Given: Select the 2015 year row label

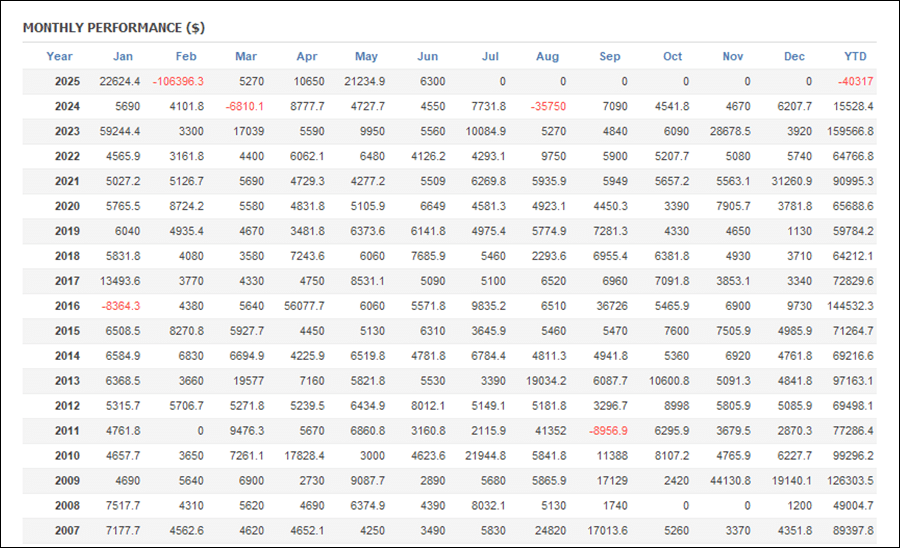Looking at the screenshot, I should pos(67,331).
